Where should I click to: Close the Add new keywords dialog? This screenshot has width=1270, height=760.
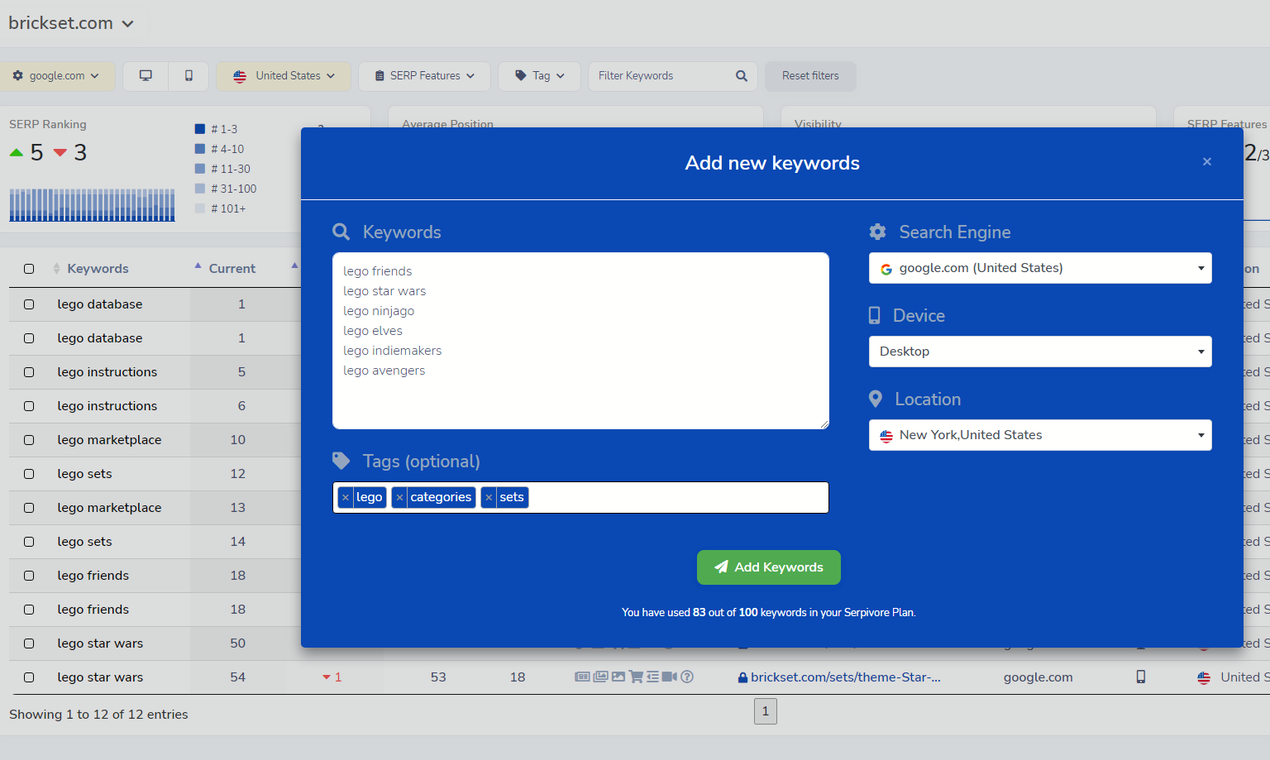click(x=1207, y=162)
